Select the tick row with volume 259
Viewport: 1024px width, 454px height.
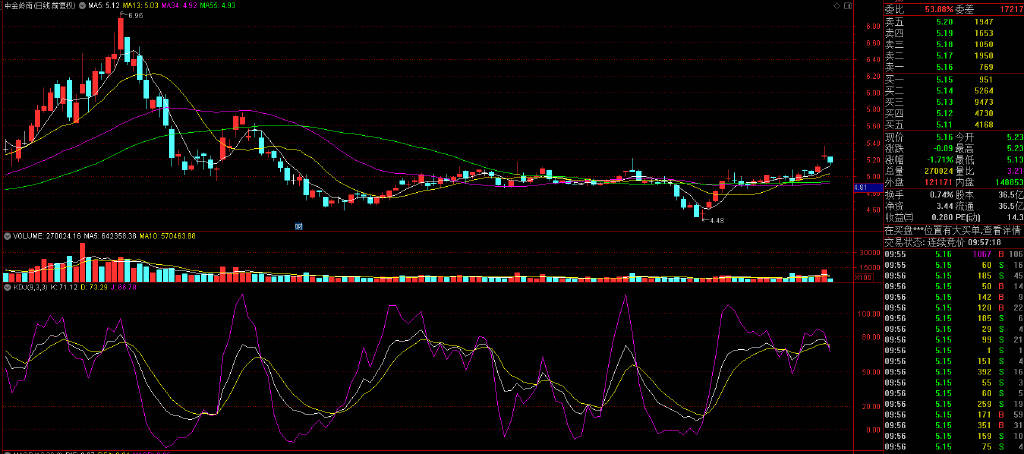coord(953,404)
